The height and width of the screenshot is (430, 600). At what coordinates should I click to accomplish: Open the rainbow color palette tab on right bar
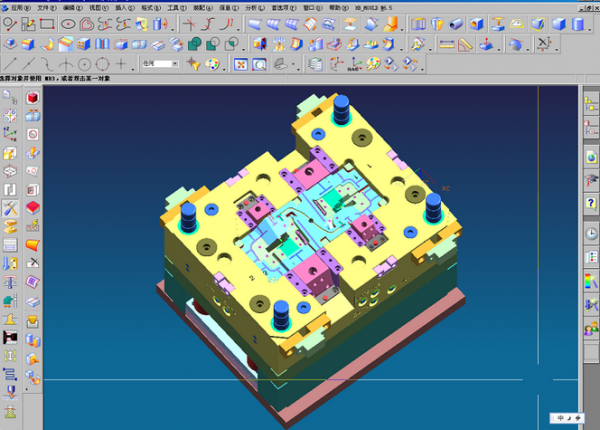point(591,281)
